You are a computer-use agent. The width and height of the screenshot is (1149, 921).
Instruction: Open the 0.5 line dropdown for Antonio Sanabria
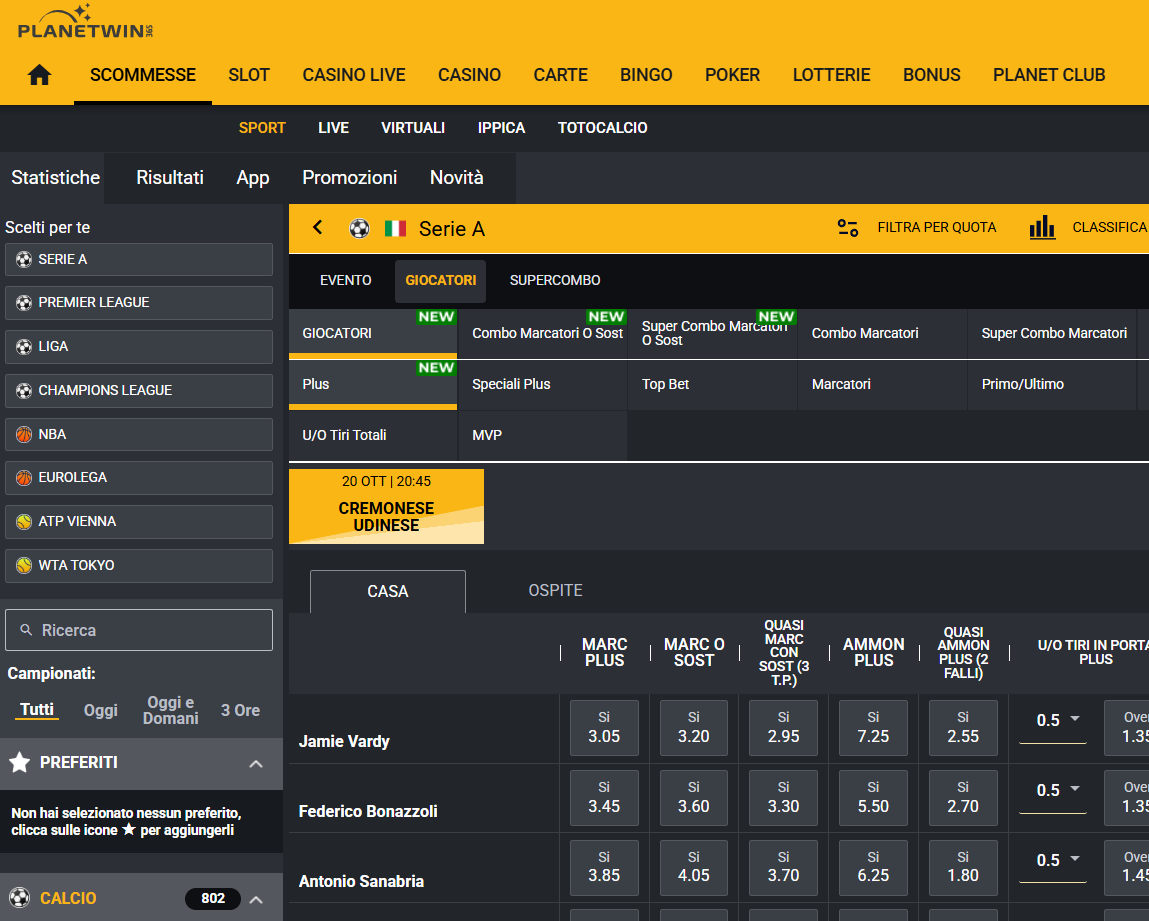click(1053, 859)
